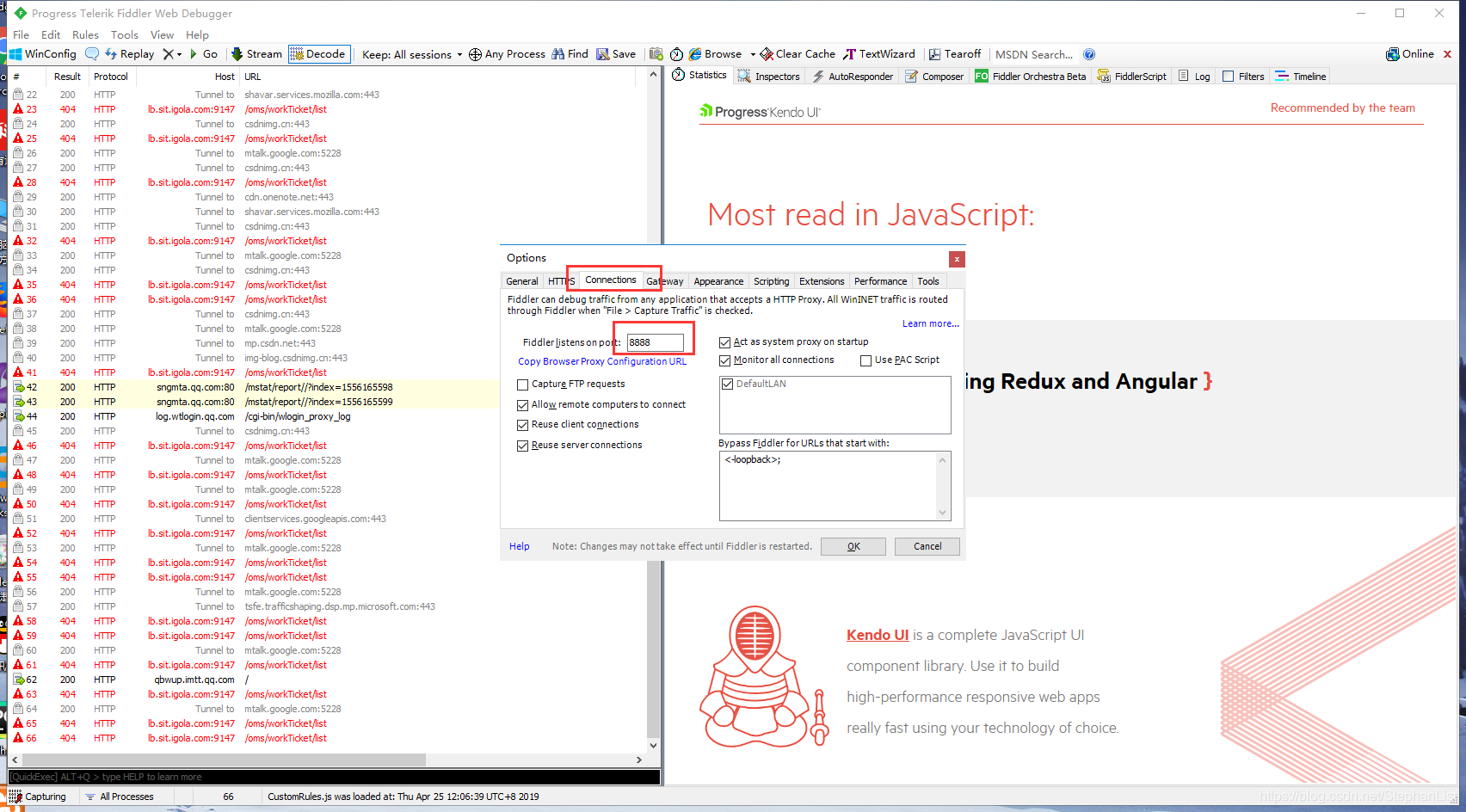Expand the Keep: All sessions dropdown

click(412, 54)
